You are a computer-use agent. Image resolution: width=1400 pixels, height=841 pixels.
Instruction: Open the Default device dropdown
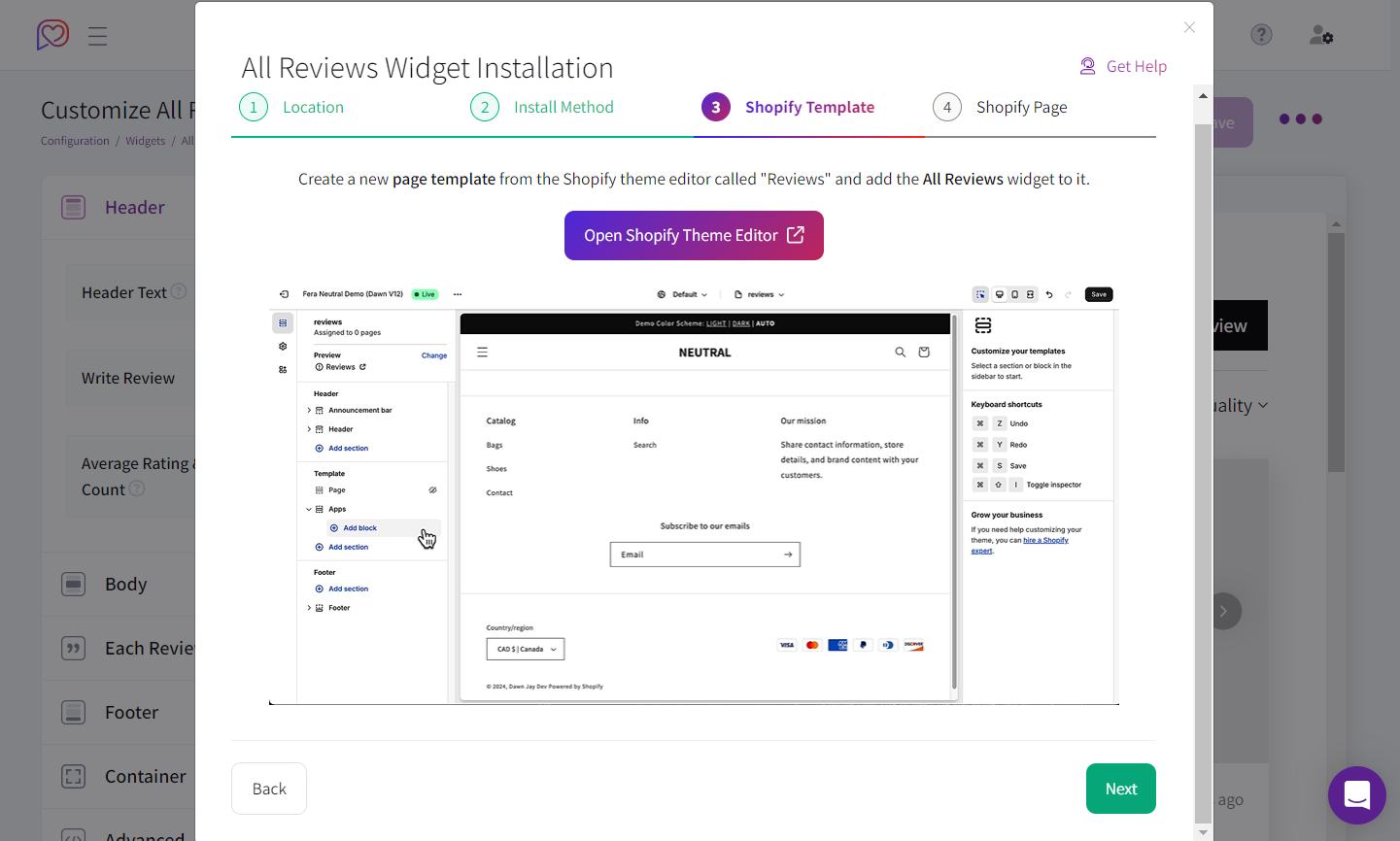[x=683, y=293]
